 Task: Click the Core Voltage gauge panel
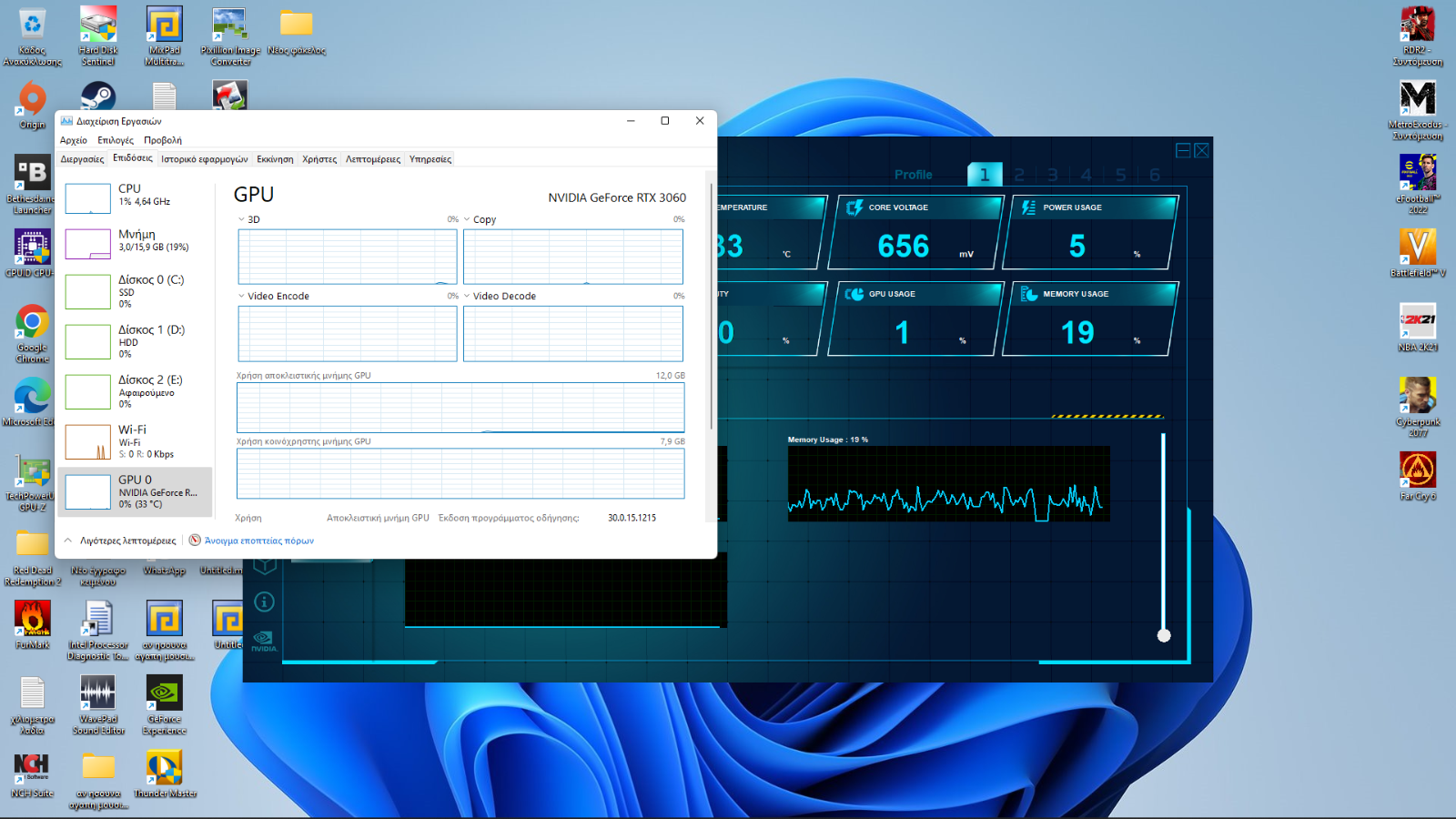[x=917, y=232]
